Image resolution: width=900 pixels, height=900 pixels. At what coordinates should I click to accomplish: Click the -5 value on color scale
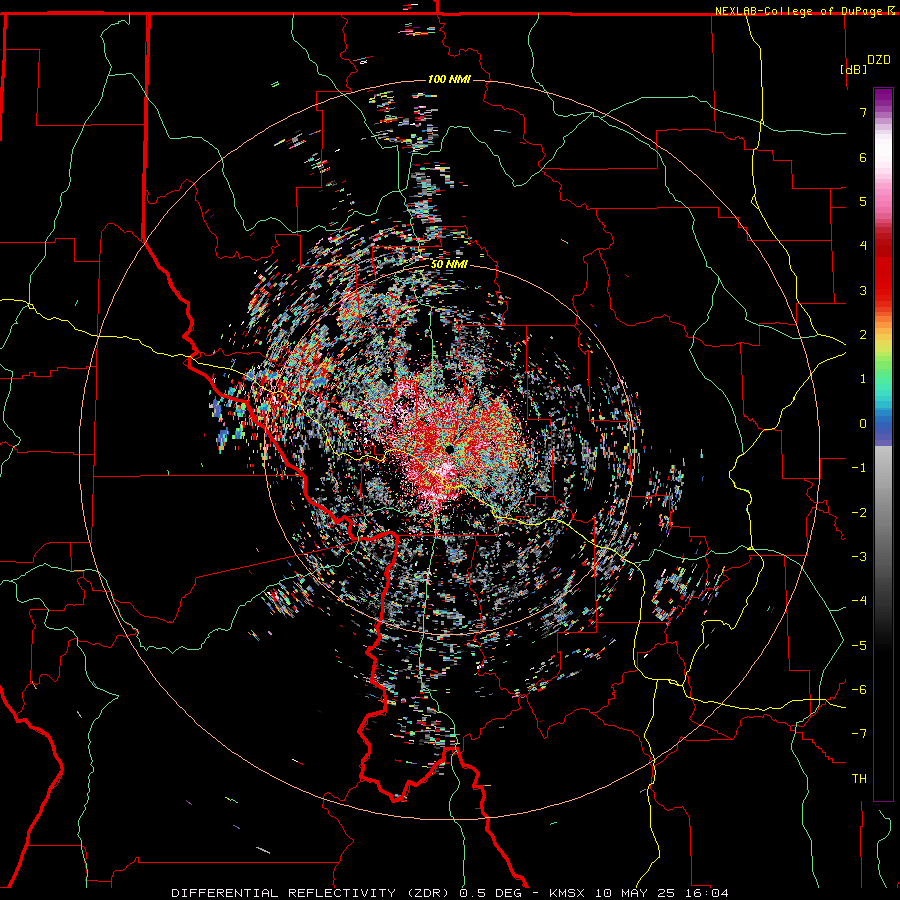pyautogui.click(x=859, y=646)
